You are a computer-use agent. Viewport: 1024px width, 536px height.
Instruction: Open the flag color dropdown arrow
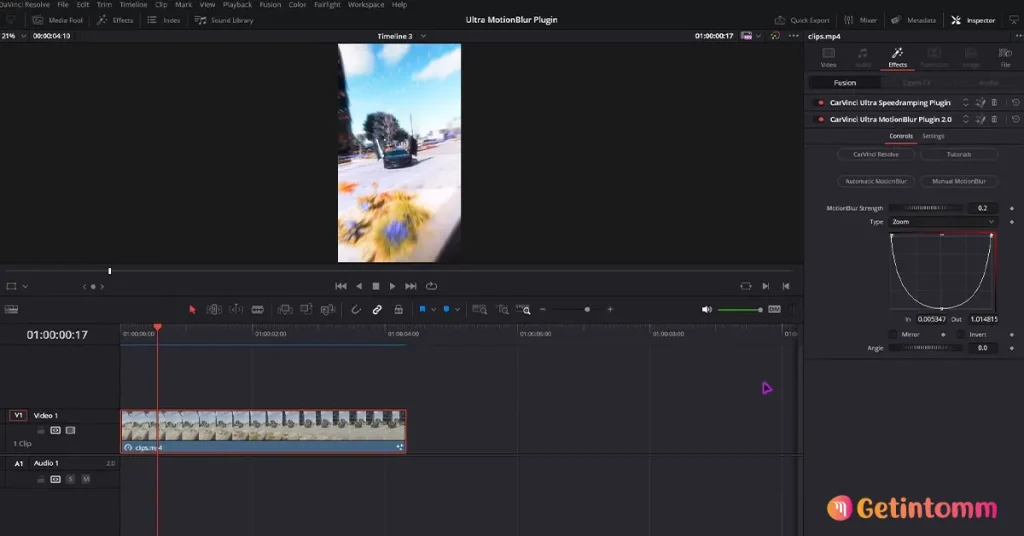pyautogui.click(x=433, y=309)
